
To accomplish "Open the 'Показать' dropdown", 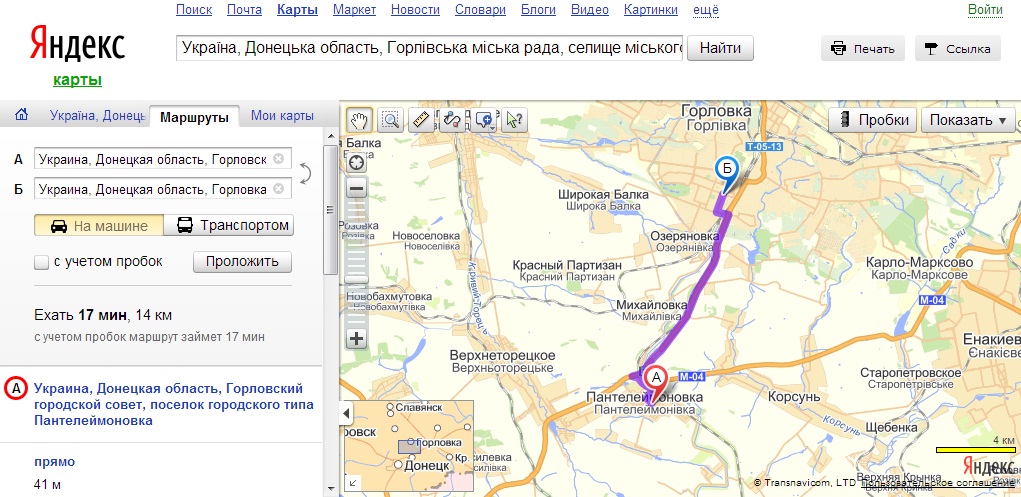I will pyautogui.click(x=968, y=120).
